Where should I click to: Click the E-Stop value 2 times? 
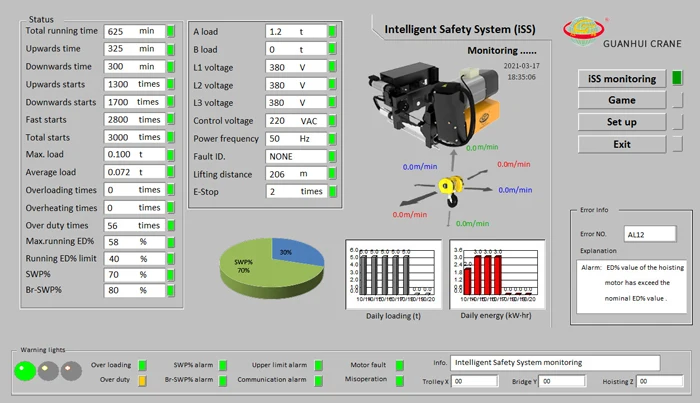tap(296, 191)
